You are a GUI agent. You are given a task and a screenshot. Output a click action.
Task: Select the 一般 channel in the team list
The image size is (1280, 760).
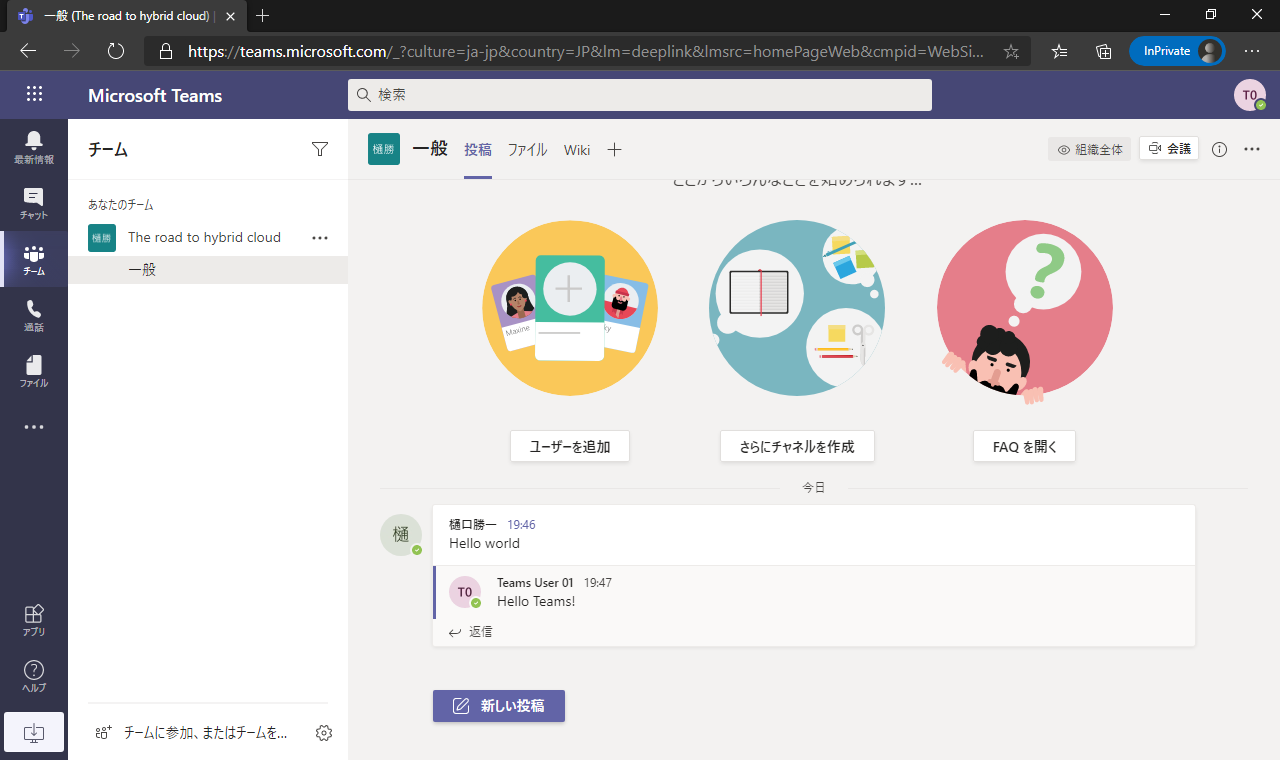[208, 270]
